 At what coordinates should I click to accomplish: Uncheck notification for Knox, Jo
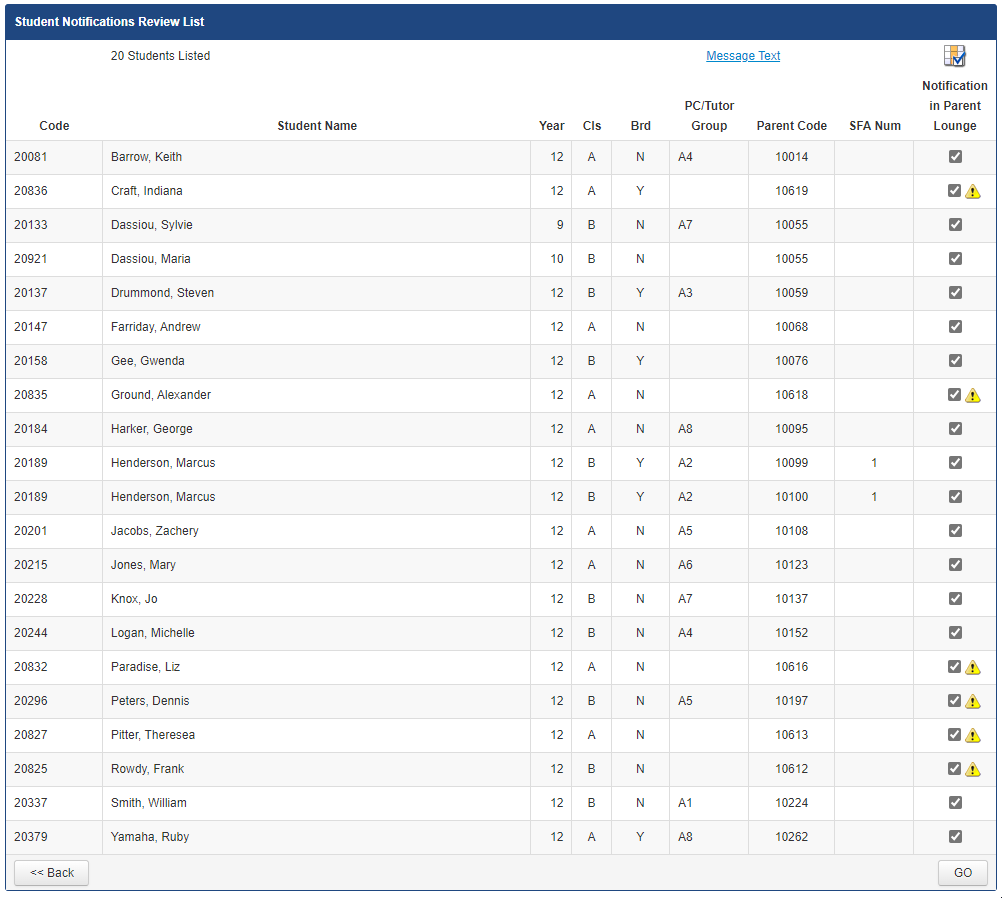coord(955,598)
